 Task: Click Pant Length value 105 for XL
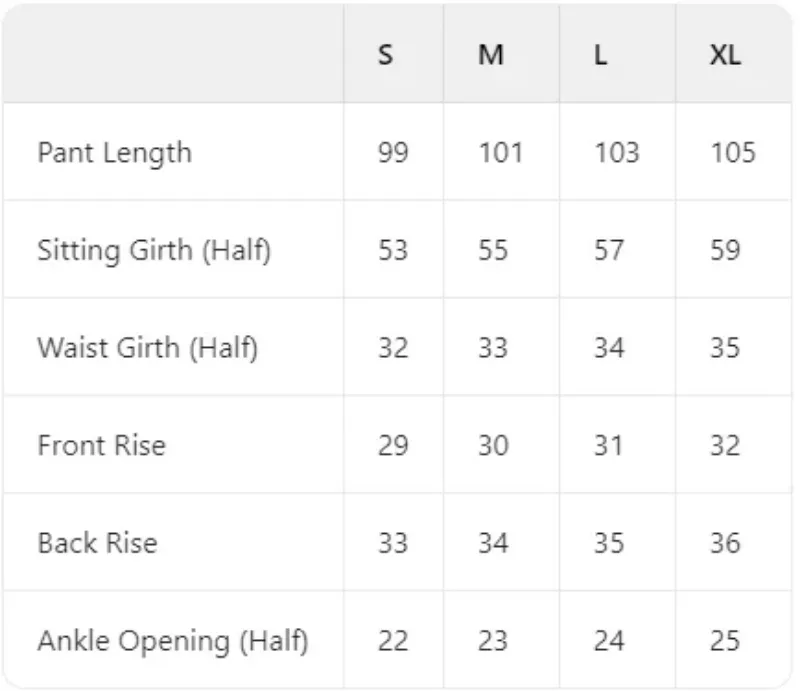coord(733,153)
